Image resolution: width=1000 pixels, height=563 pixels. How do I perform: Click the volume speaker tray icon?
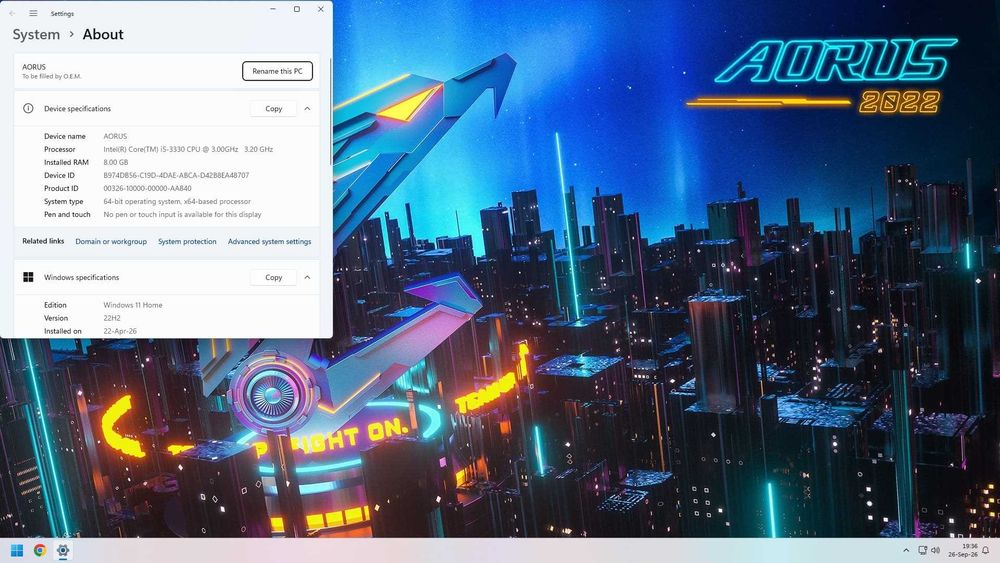point(935,550)
